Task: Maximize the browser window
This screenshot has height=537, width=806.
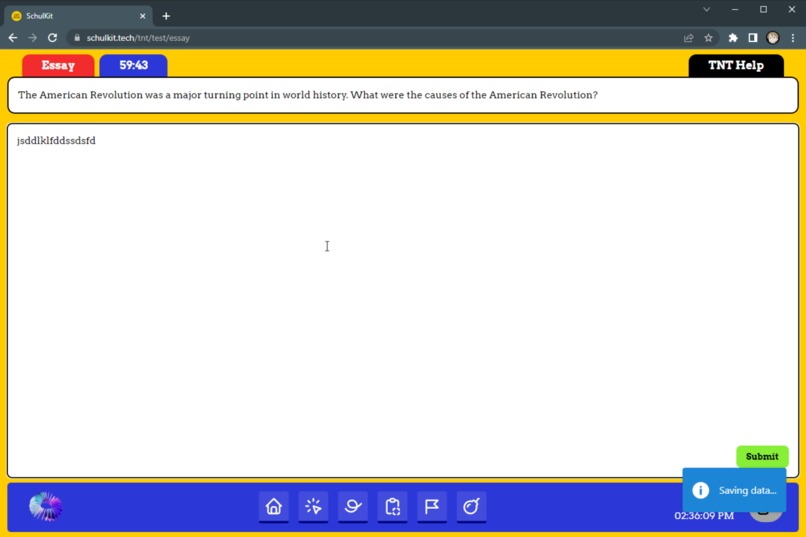Action: tap(763, 9)
